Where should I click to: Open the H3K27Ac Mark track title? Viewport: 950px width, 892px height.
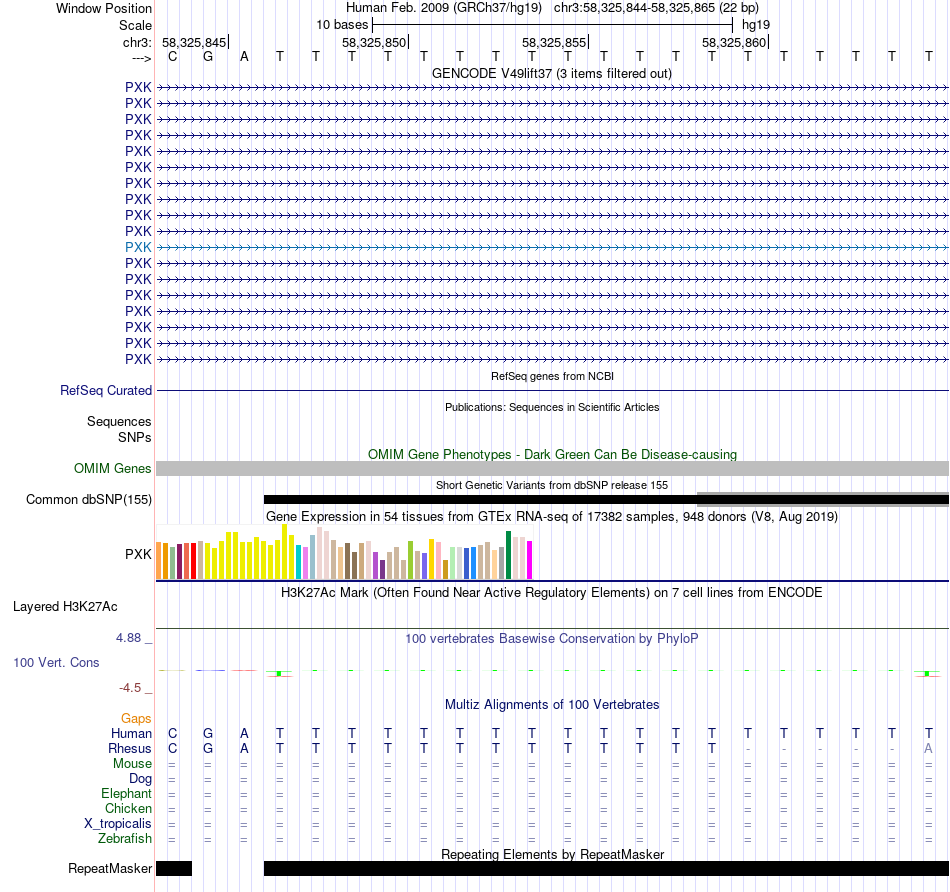click(551, 593)
